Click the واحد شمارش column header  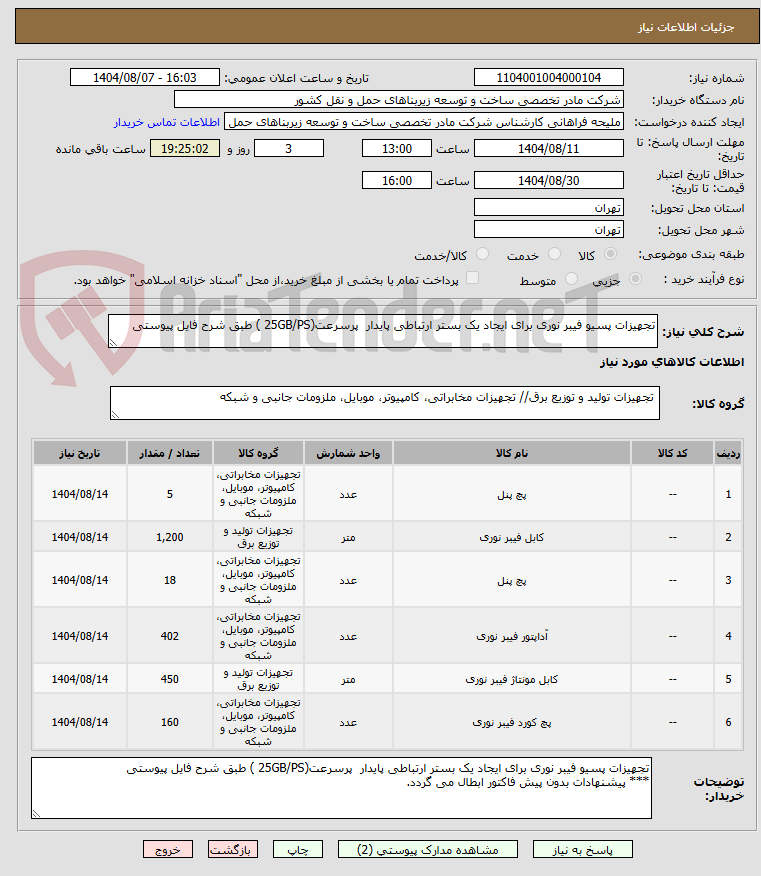(x=348, y=453)
